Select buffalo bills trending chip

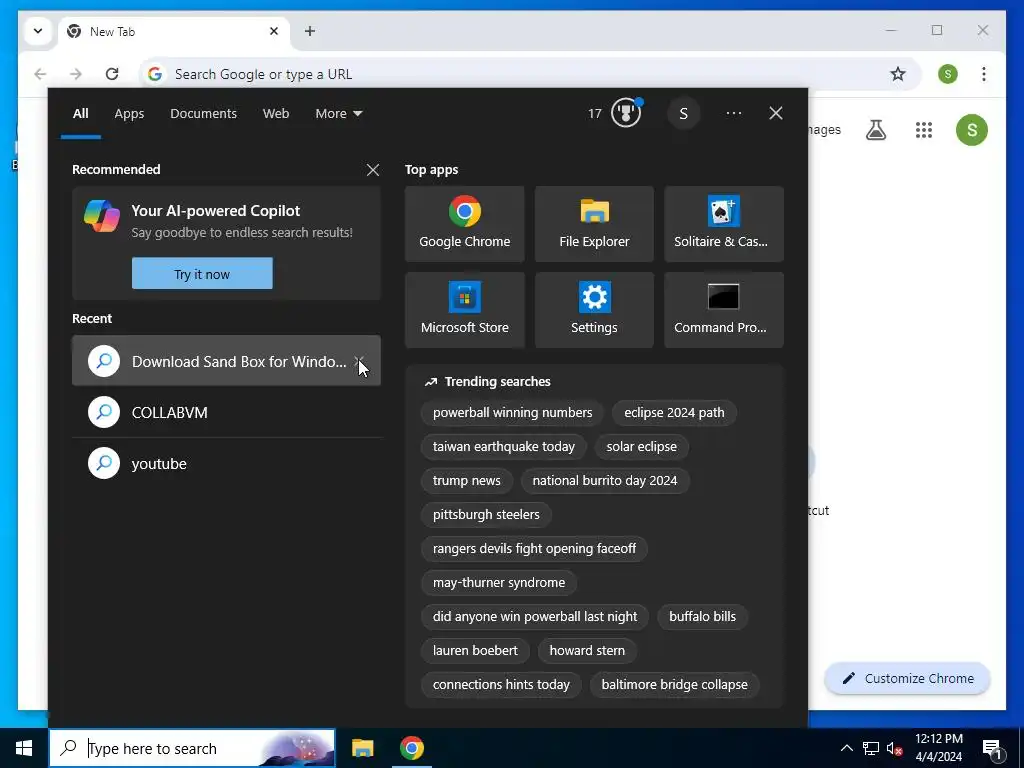tap(702, 616)
